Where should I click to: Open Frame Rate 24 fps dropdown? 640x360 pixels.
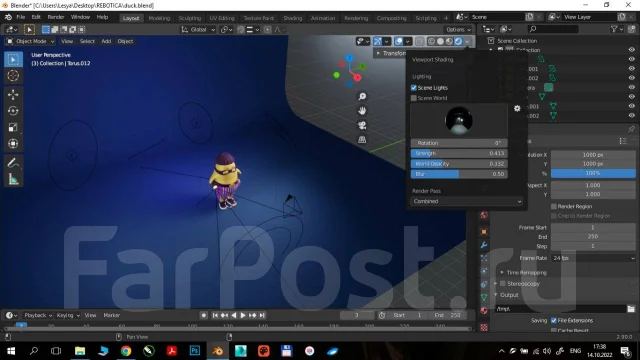click(593, 258)
